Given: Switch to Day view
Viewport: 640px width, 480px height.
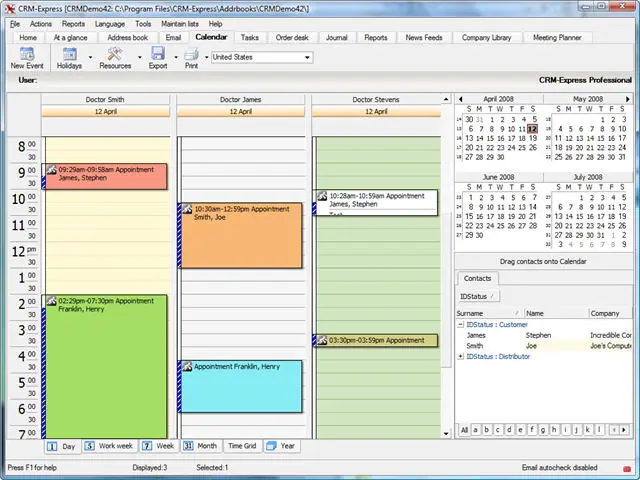Looking at the screenshot, I should click(62, 446).
